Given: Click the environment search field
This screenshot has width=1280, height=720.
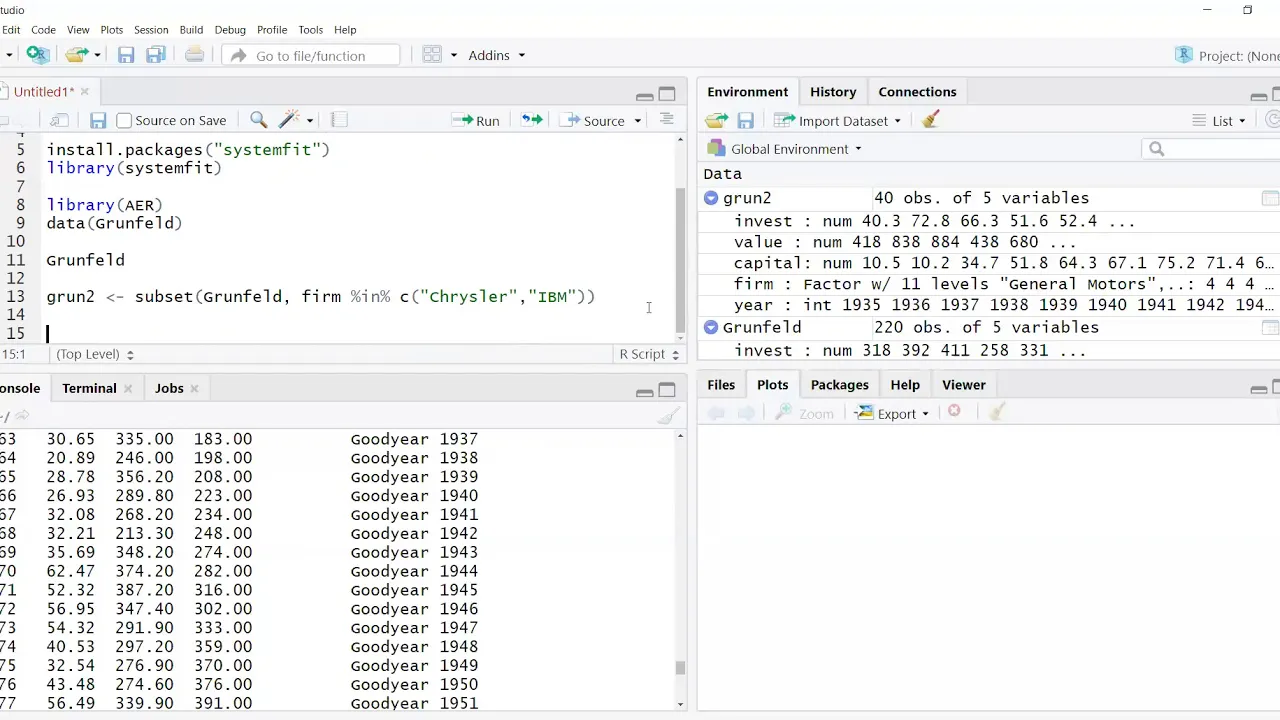Looking at the screenshot, I should tap(1211, 149).
